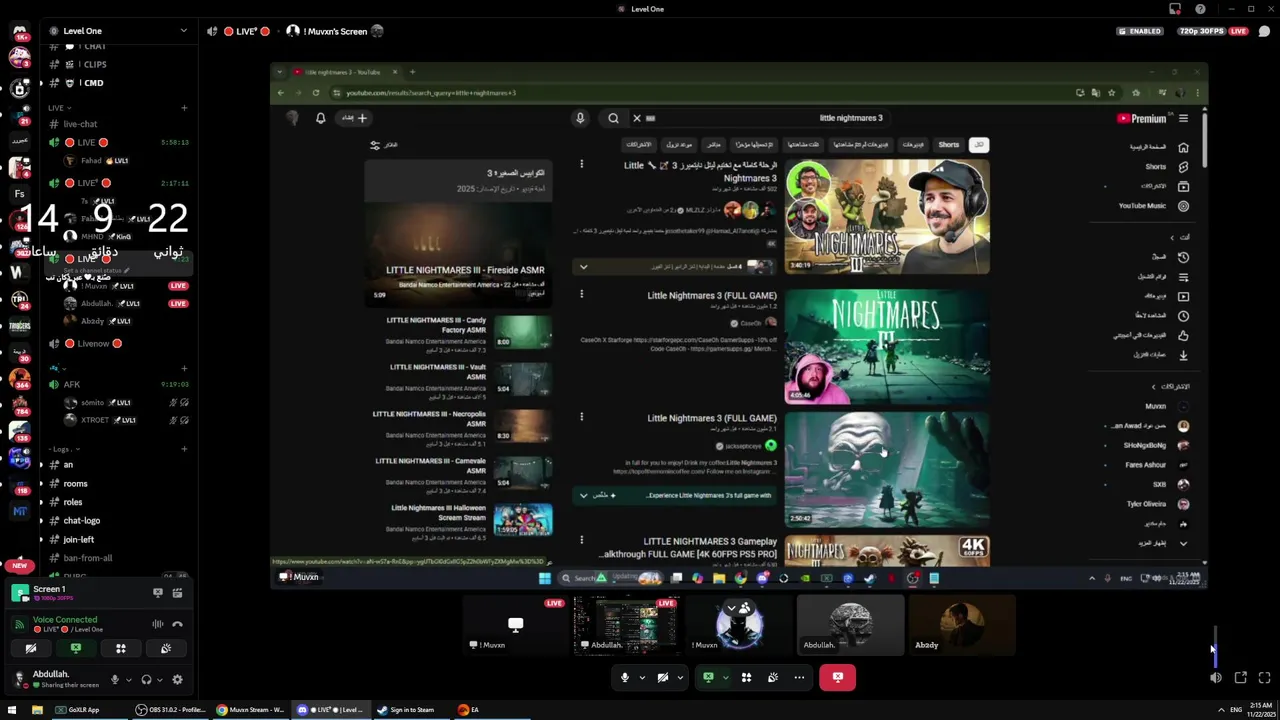The image size is (1280, 720).
Task: Open soundboard from call controls
Action: (x=773, y=677)
